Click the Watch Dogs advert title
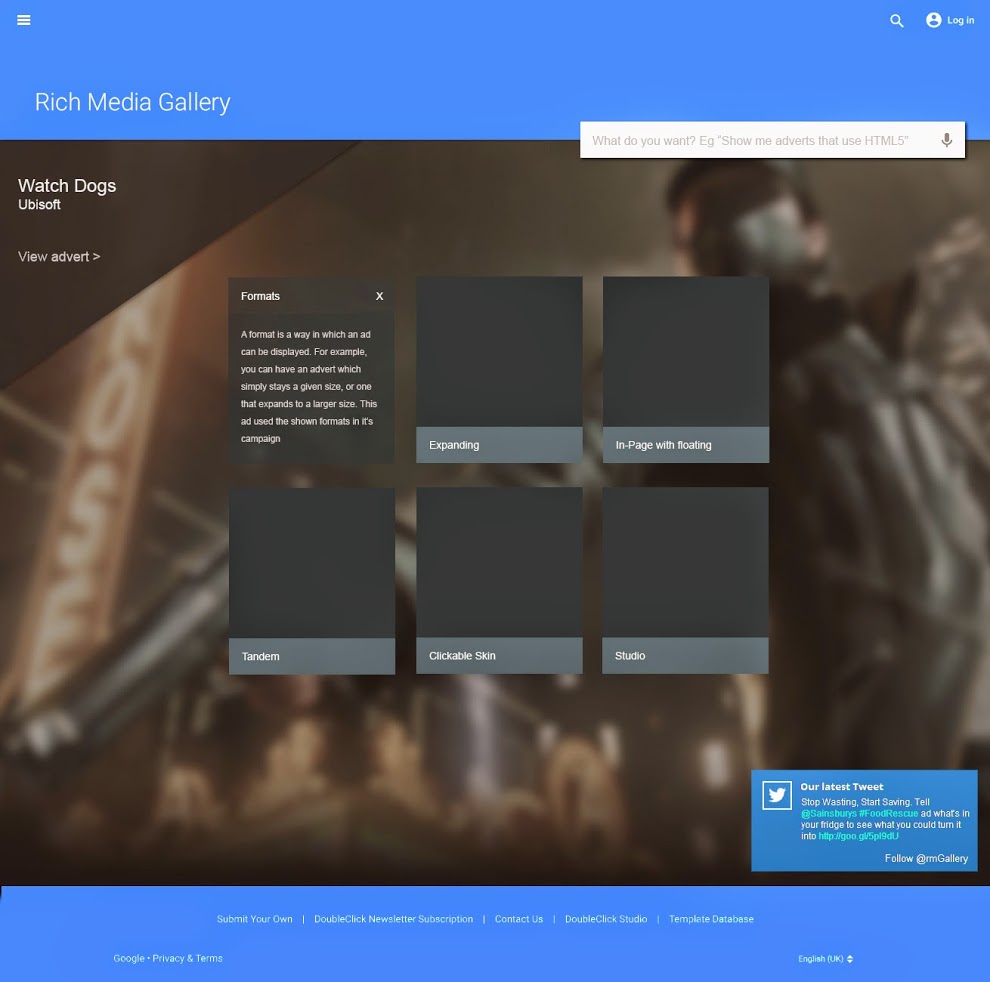 [67, 186]
